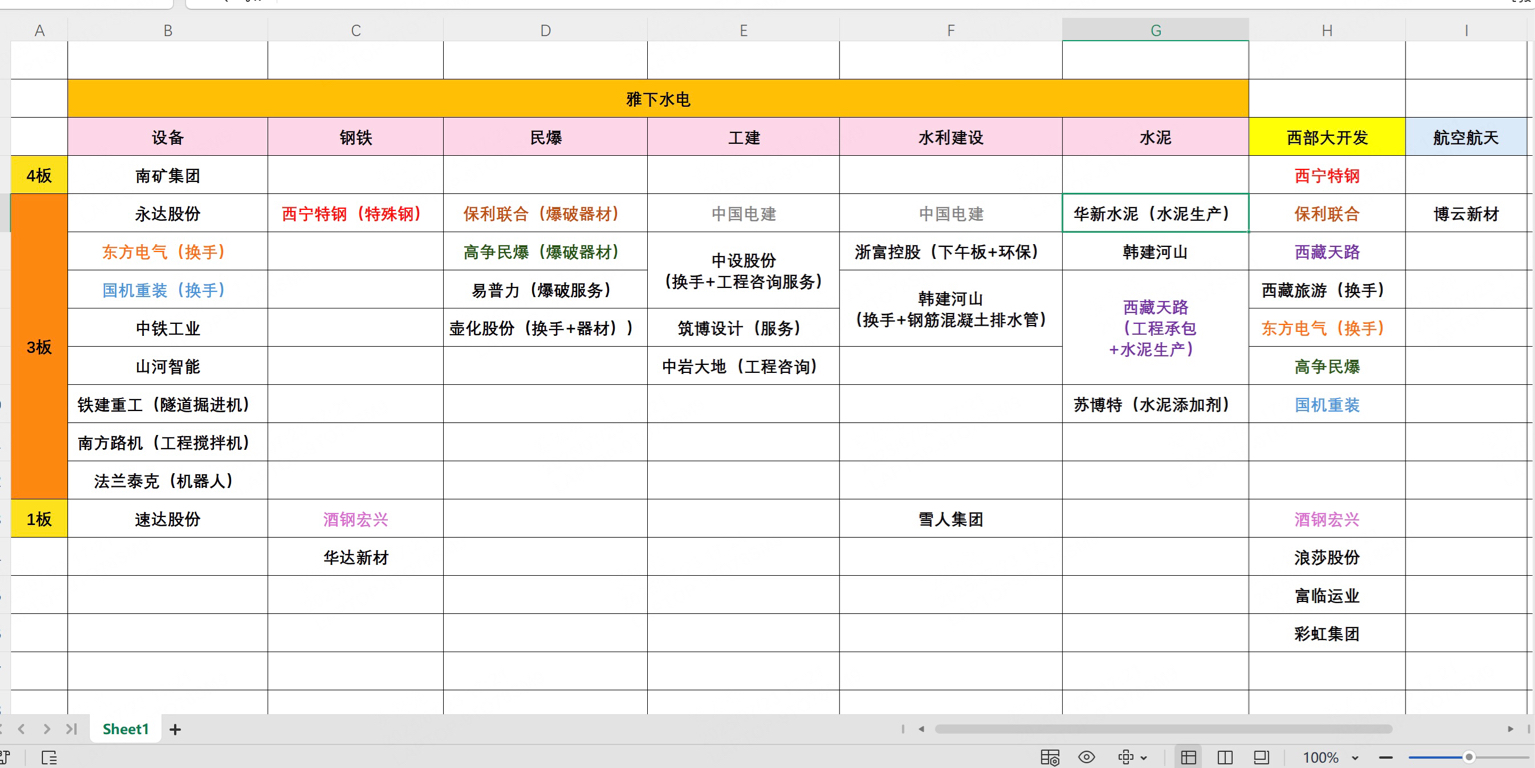This screenshot has width=1535, height=768.
Task: Click the 彩虹集团 cell
Action: [x=1327, y=633]
